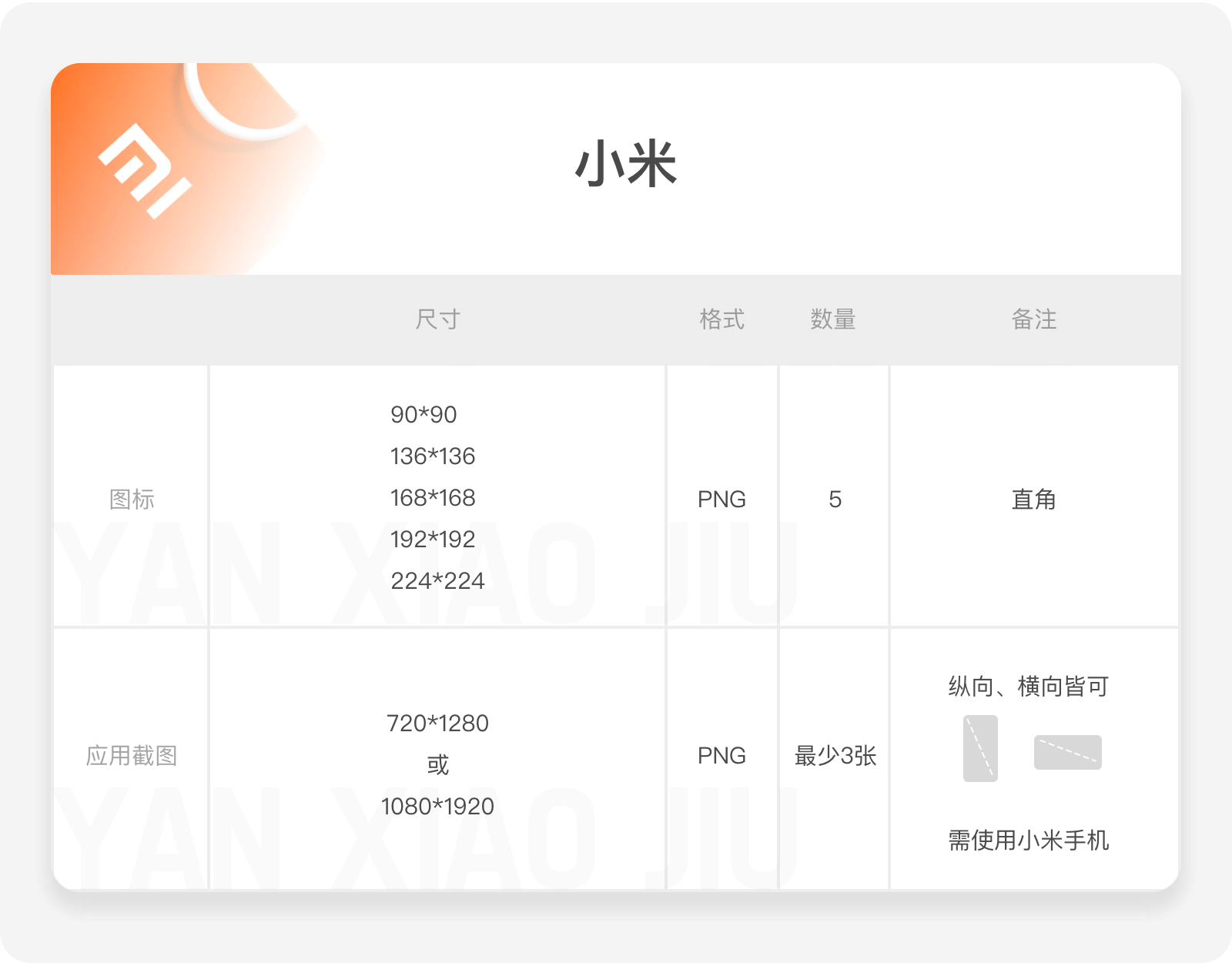1232x966 pixels.
Task: Click the 直角 note text
Action: [1033, 500]
